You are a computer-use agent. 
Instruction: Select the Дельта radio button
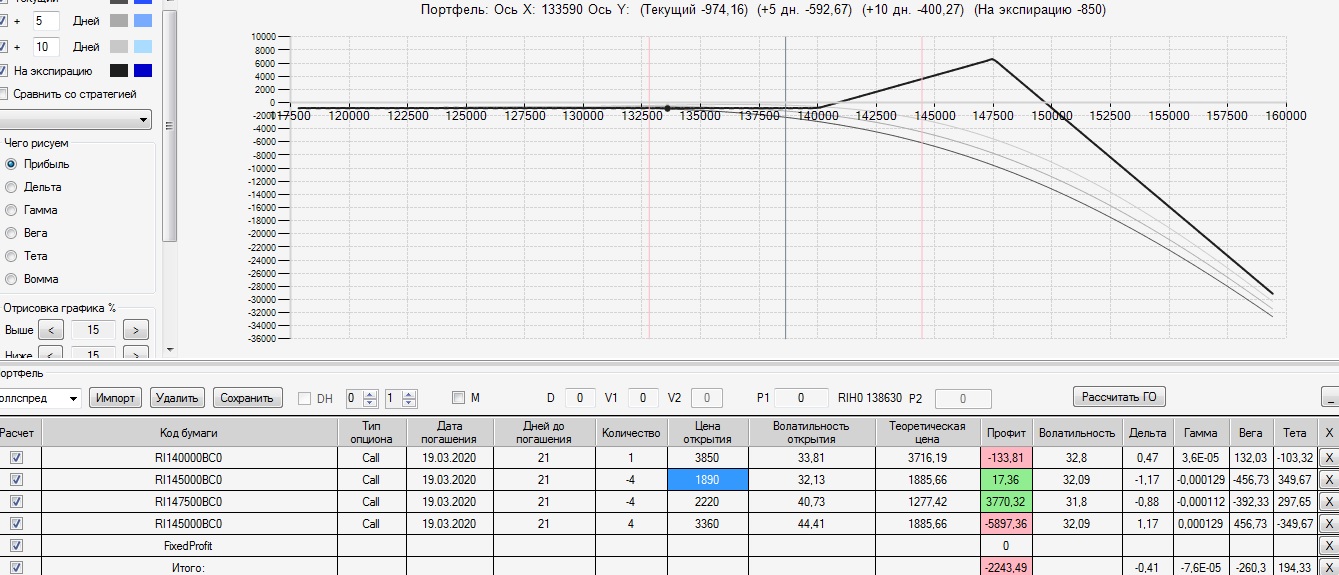click(12, 187)
